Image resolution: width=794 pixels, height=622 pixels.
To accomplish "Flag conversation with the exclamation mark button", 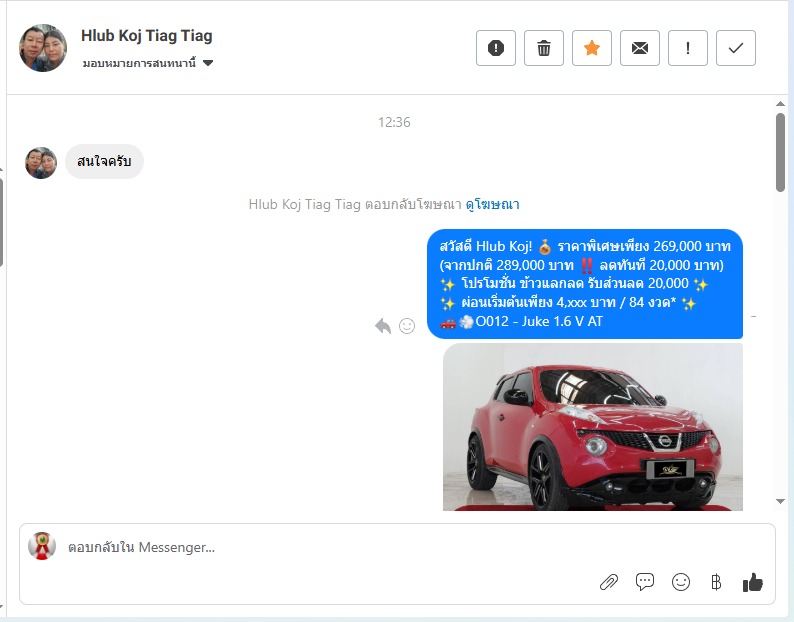I will (688, 48).
